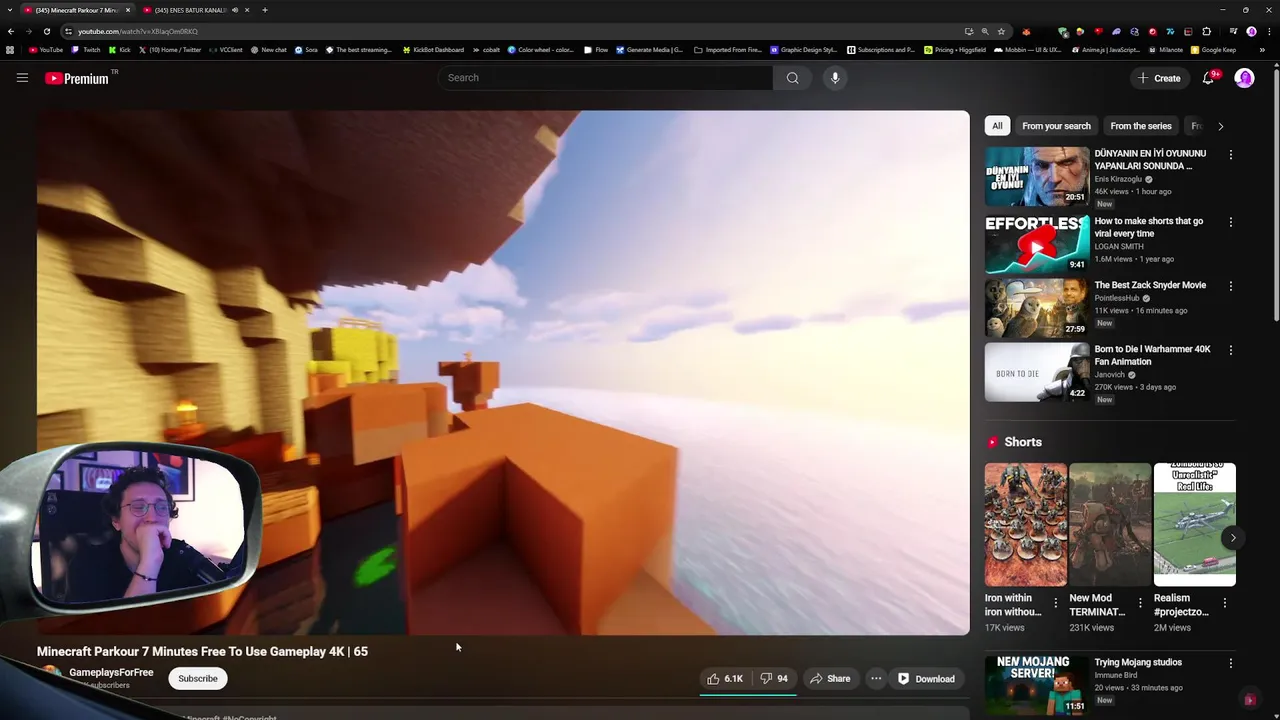Select the All filter chip

(997, 126)
